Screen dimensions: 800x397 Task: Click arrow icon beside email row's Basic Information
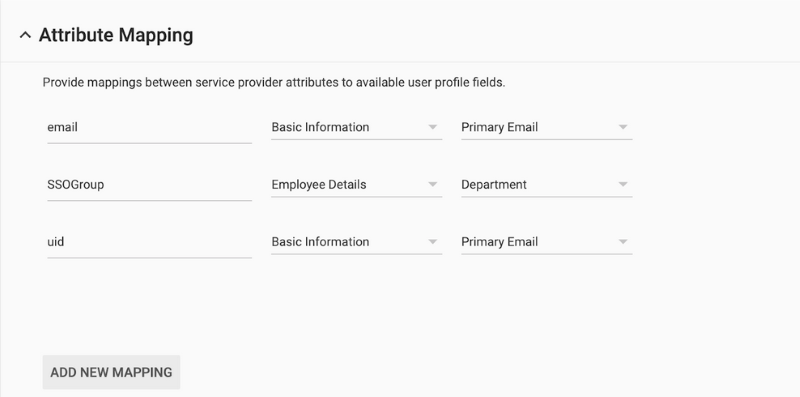(433, 127)
